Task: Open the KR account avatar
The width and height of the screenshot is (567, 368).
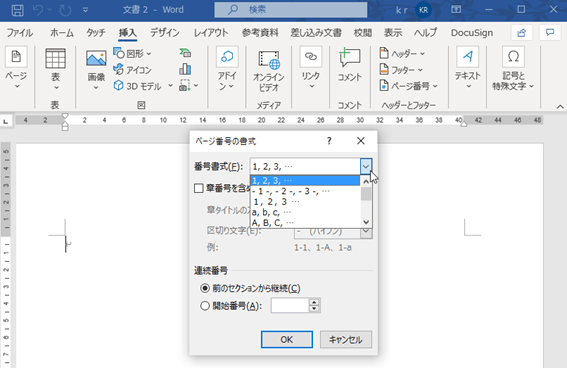Action: coord(423,10)
